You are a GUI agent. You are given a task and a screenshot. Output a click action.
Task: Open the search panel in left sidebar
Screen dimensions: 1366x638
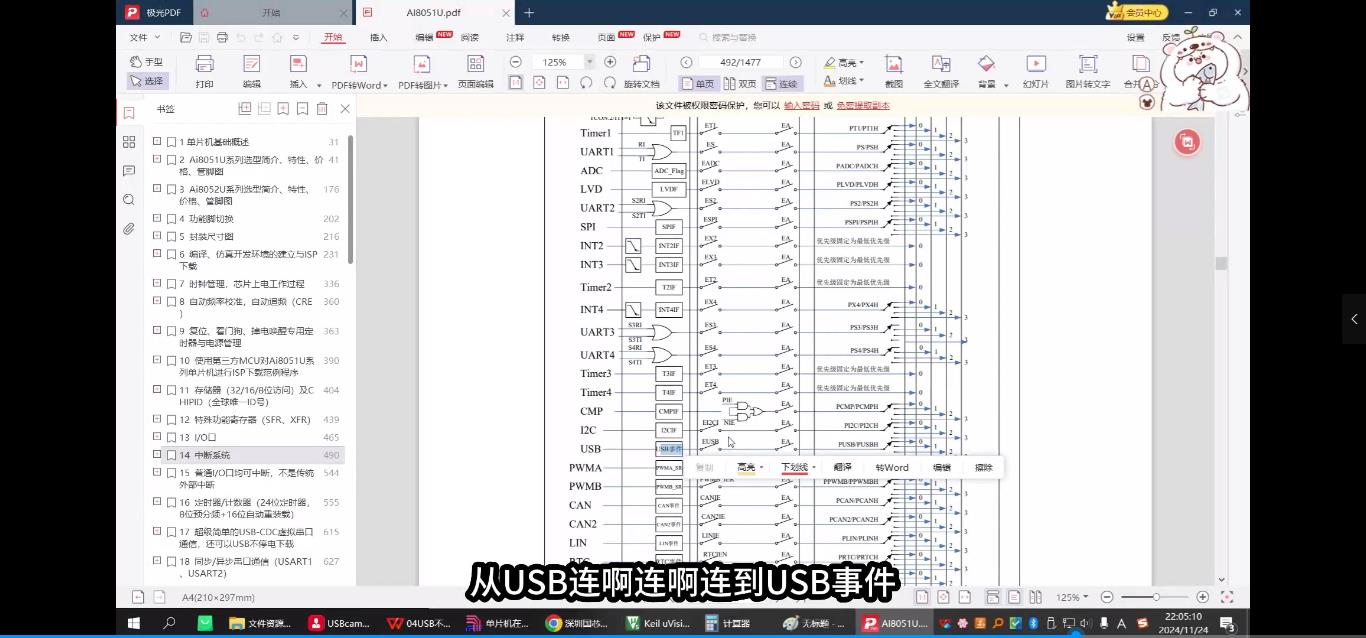128,200
